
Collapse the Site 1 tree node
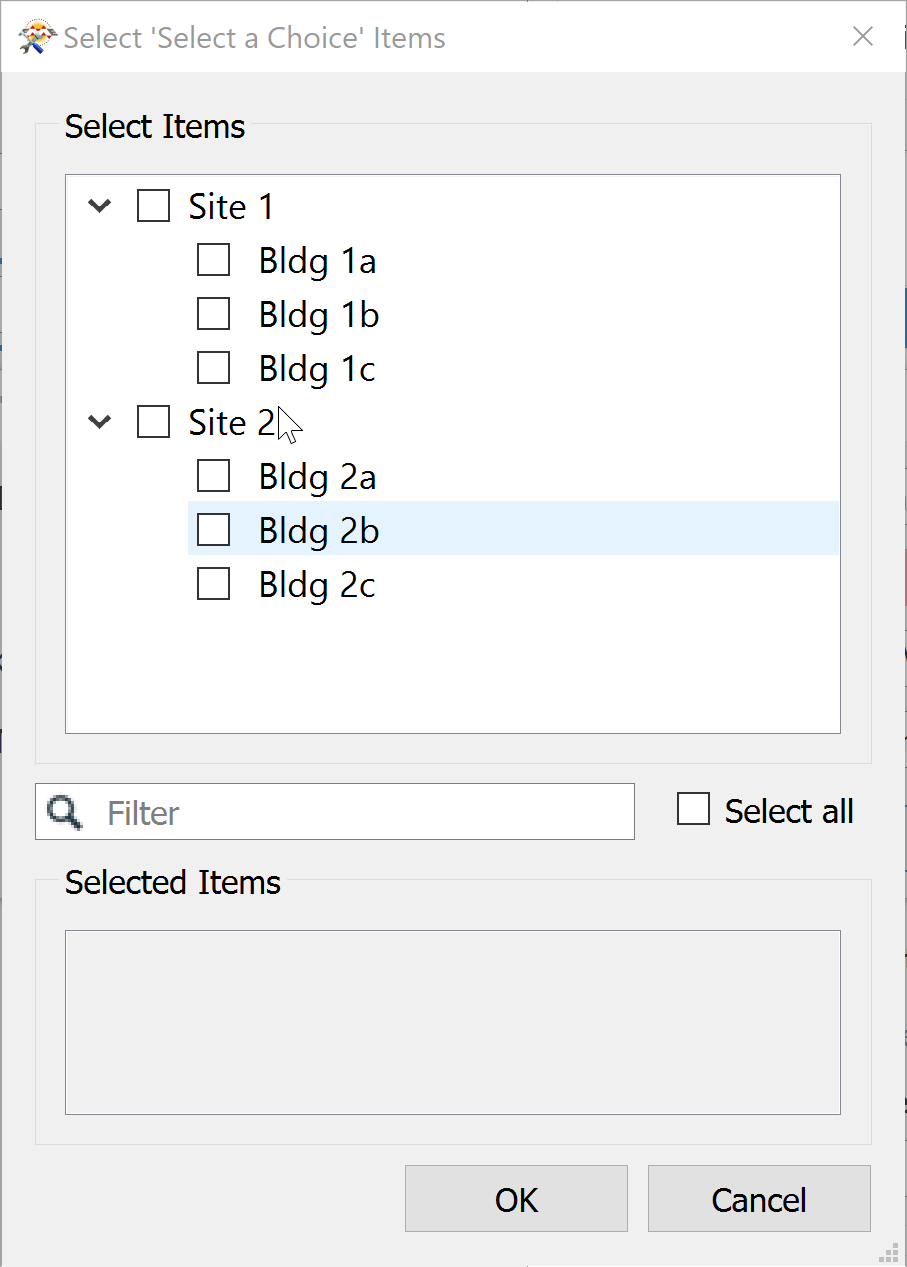click(x=98, y=205)
